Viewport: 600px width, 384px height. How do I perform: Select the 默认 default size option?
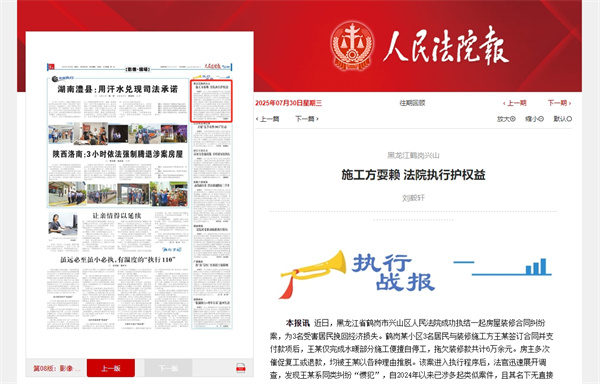(x=562, y=119)
